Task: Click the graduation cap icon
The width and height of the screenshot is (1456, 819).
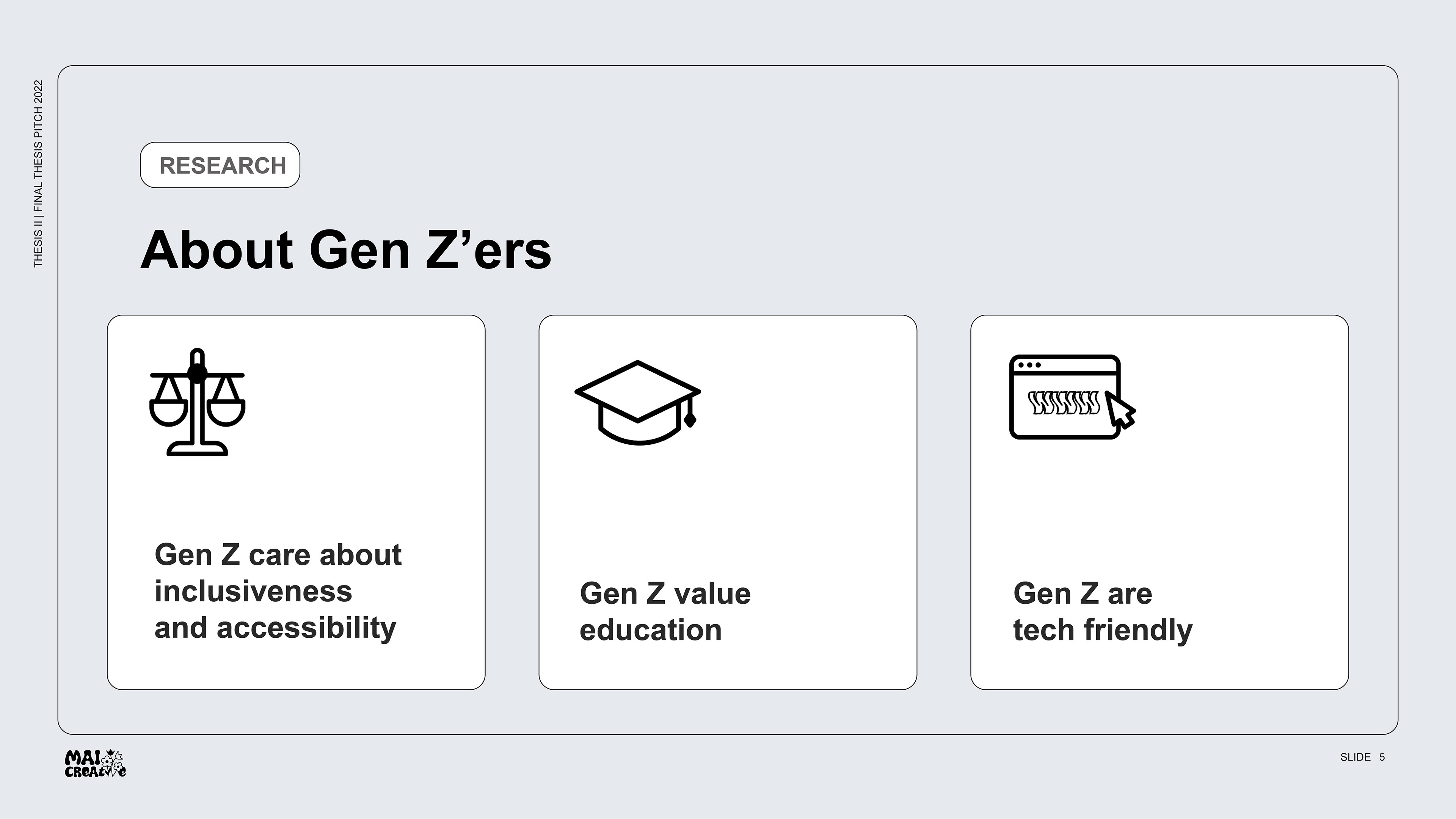Action: click(637, 402)
